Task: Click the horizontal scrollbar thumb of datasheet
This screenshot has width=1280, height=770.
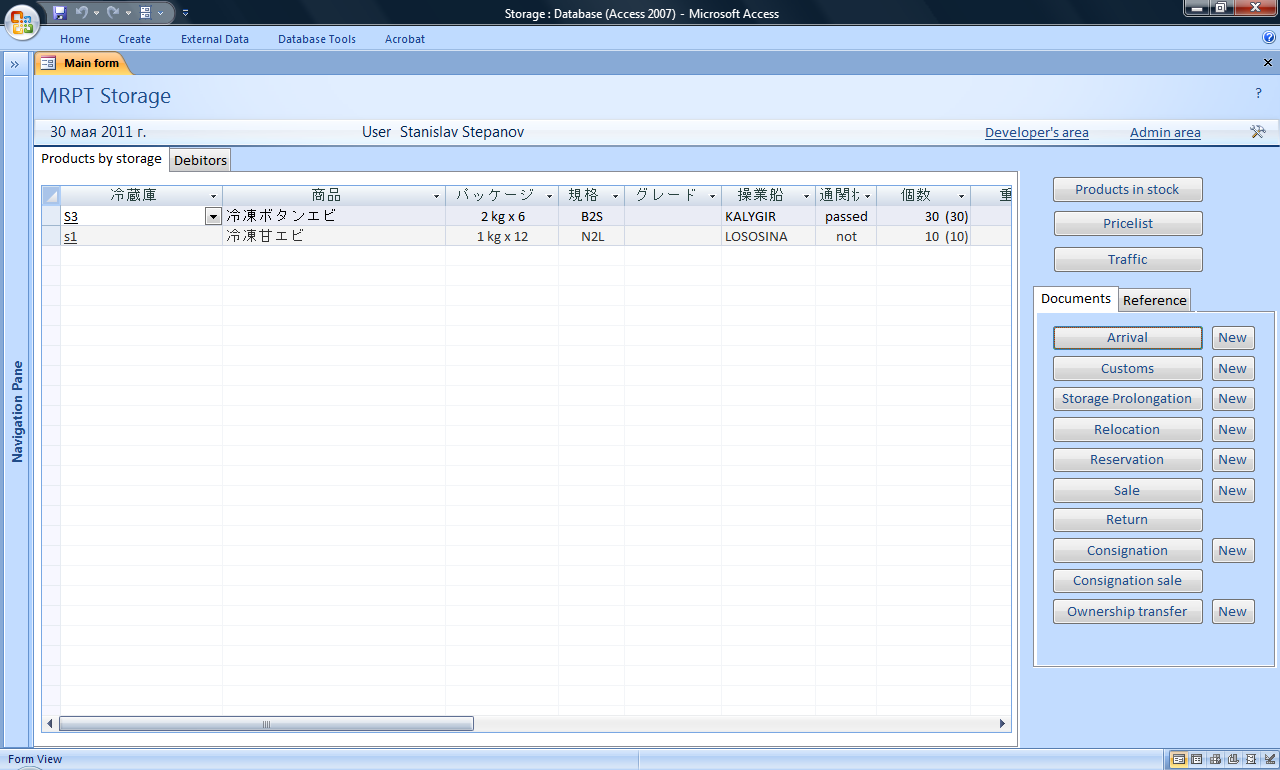Action: (266, 724)
